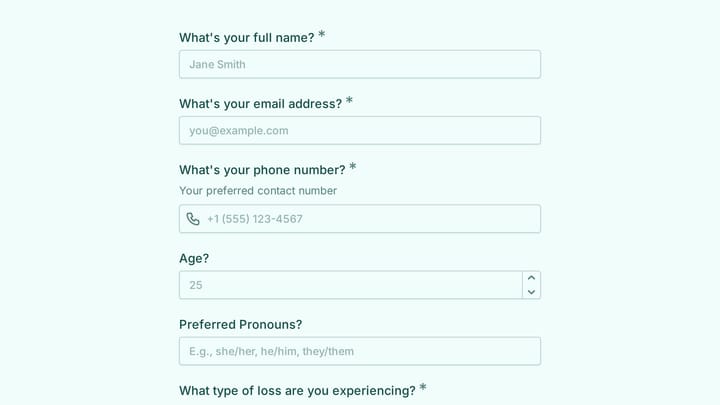Focus the full name input field
720x405 pixels.
(360, 64)
